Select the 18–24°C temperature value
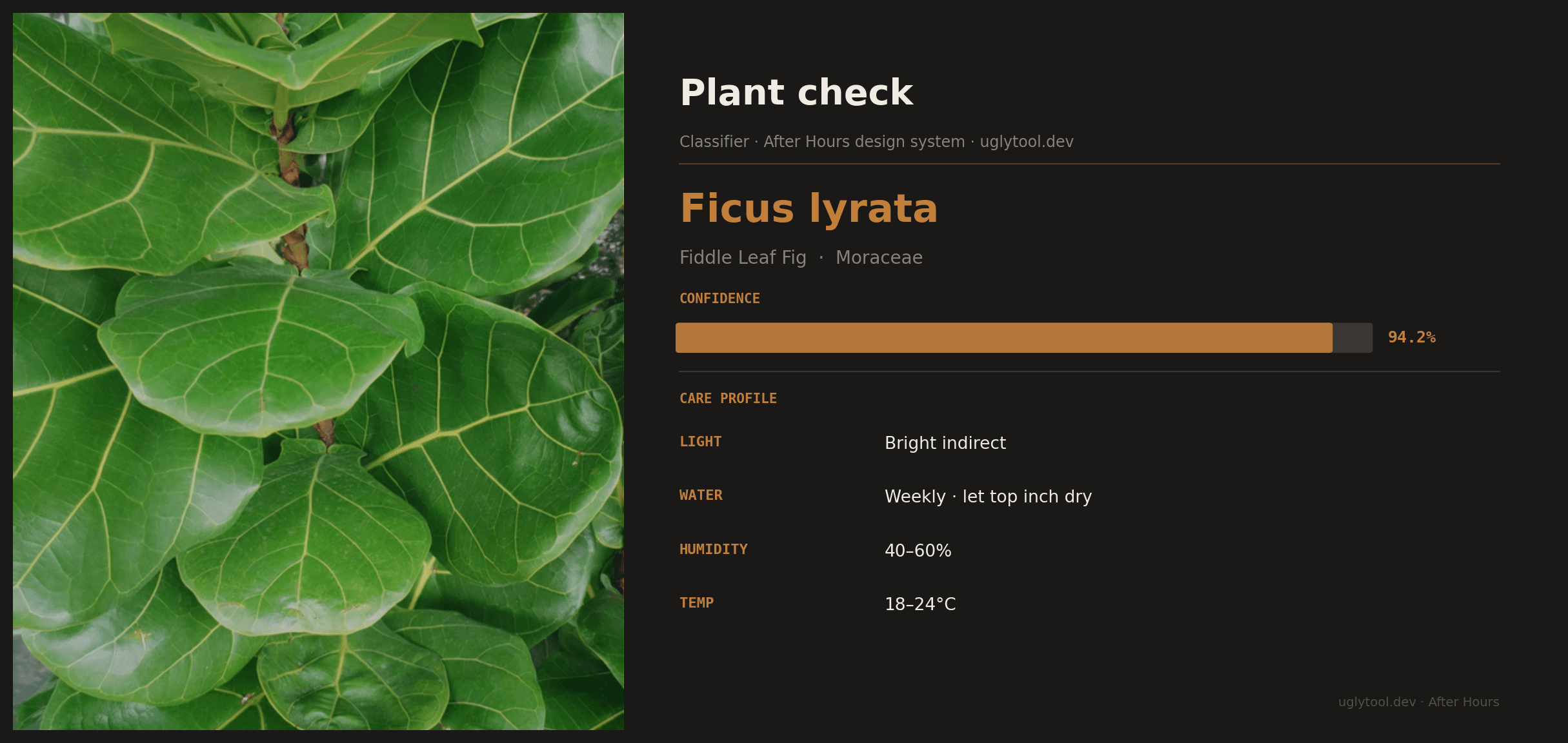The image size is (1568, 743). click(920, 604)
